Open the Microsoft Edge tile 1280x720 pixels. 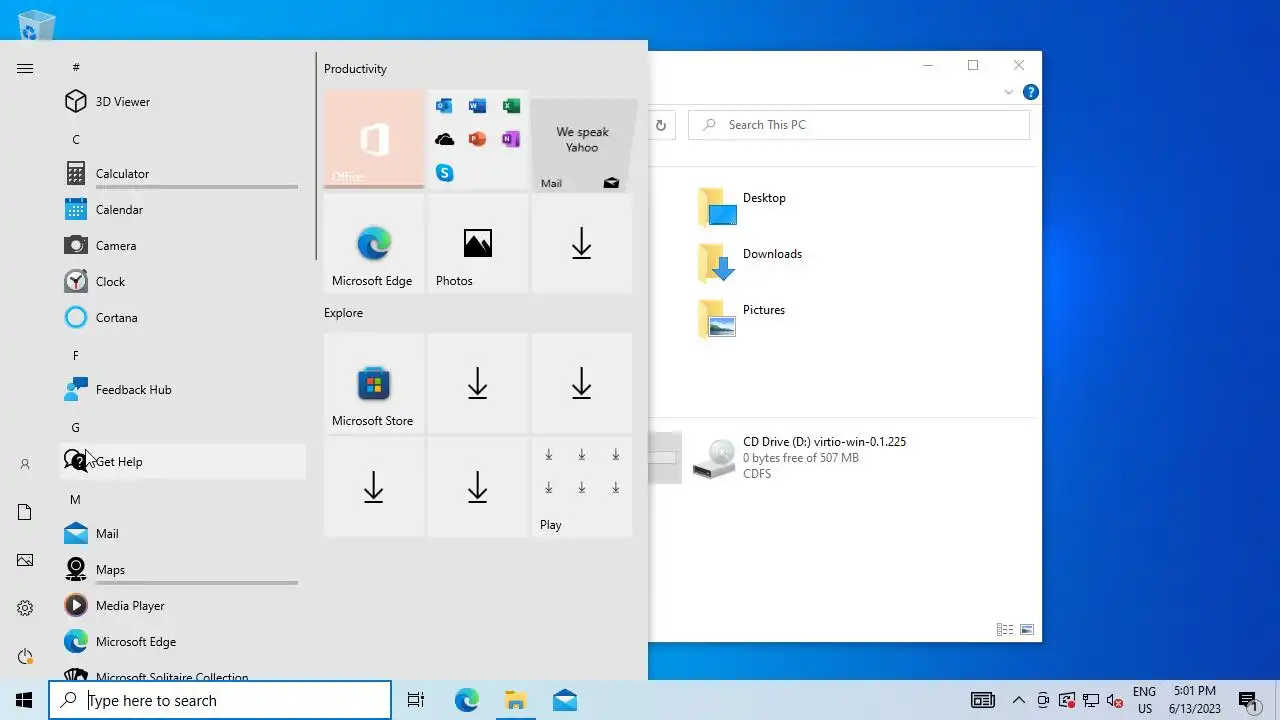coord(374,244)
